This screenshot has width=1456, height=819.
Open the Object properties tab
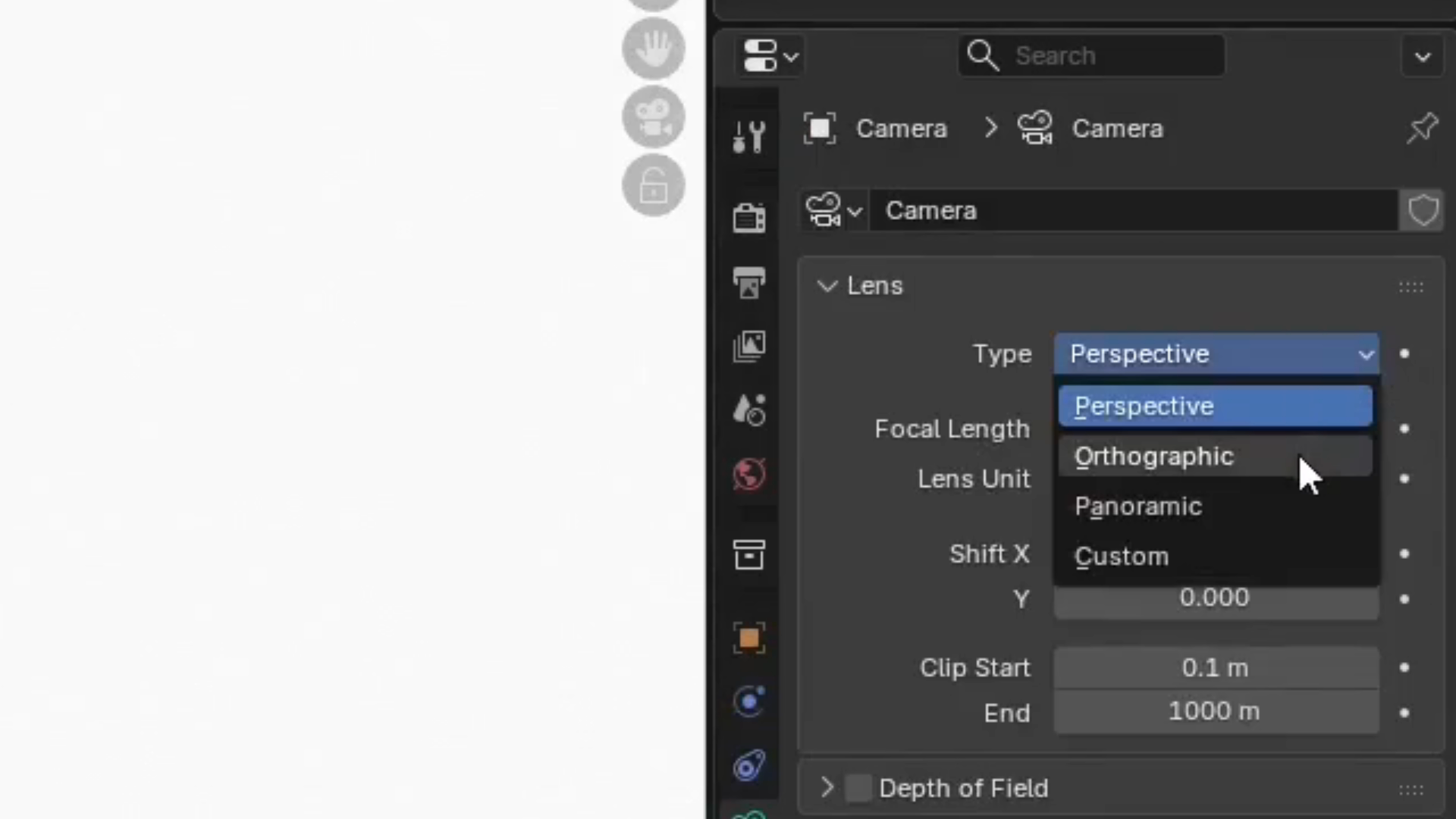click(x=748, y=638)
